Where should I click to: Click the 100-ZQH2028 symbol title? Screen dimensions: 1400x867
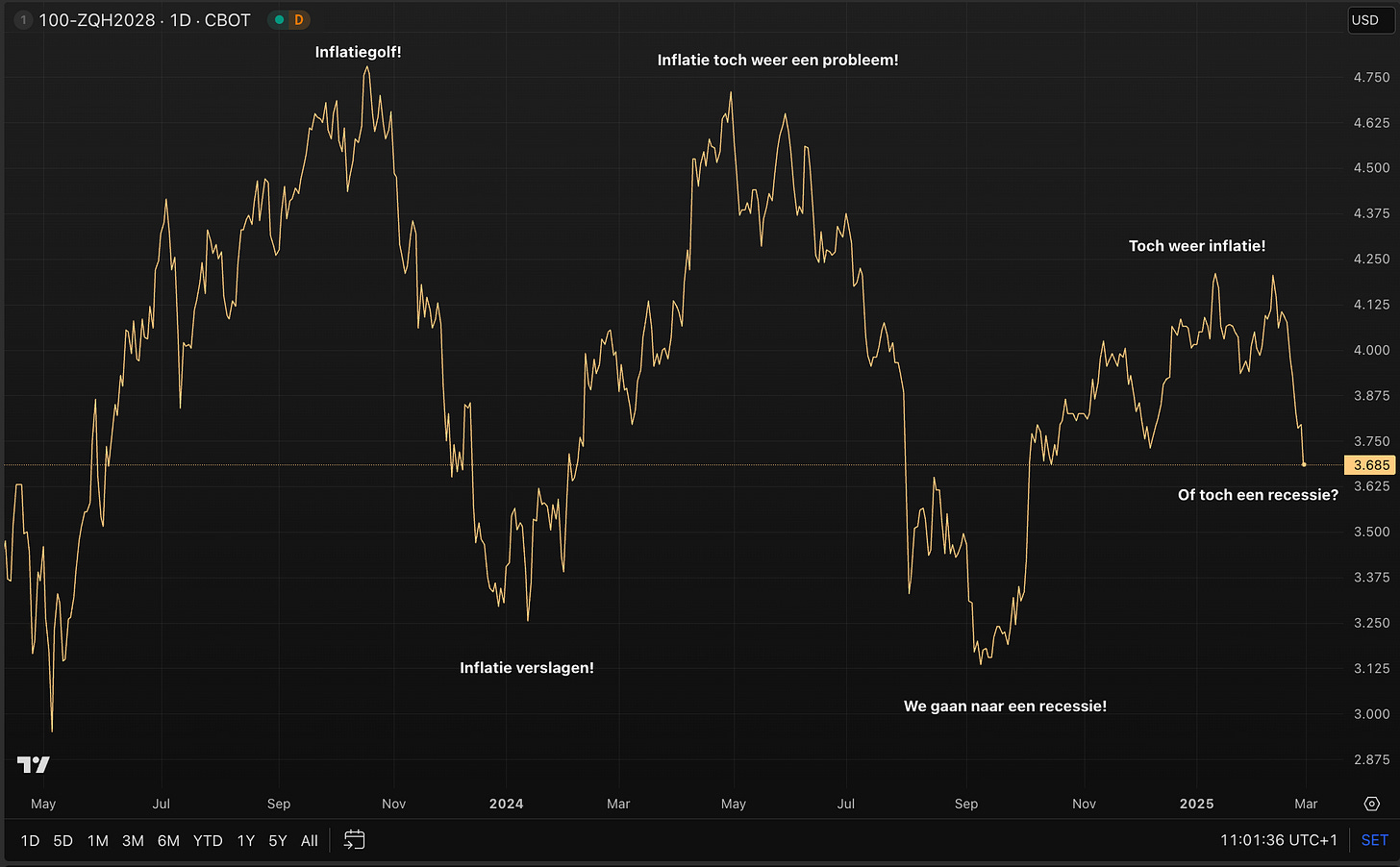tap(97, 20)
